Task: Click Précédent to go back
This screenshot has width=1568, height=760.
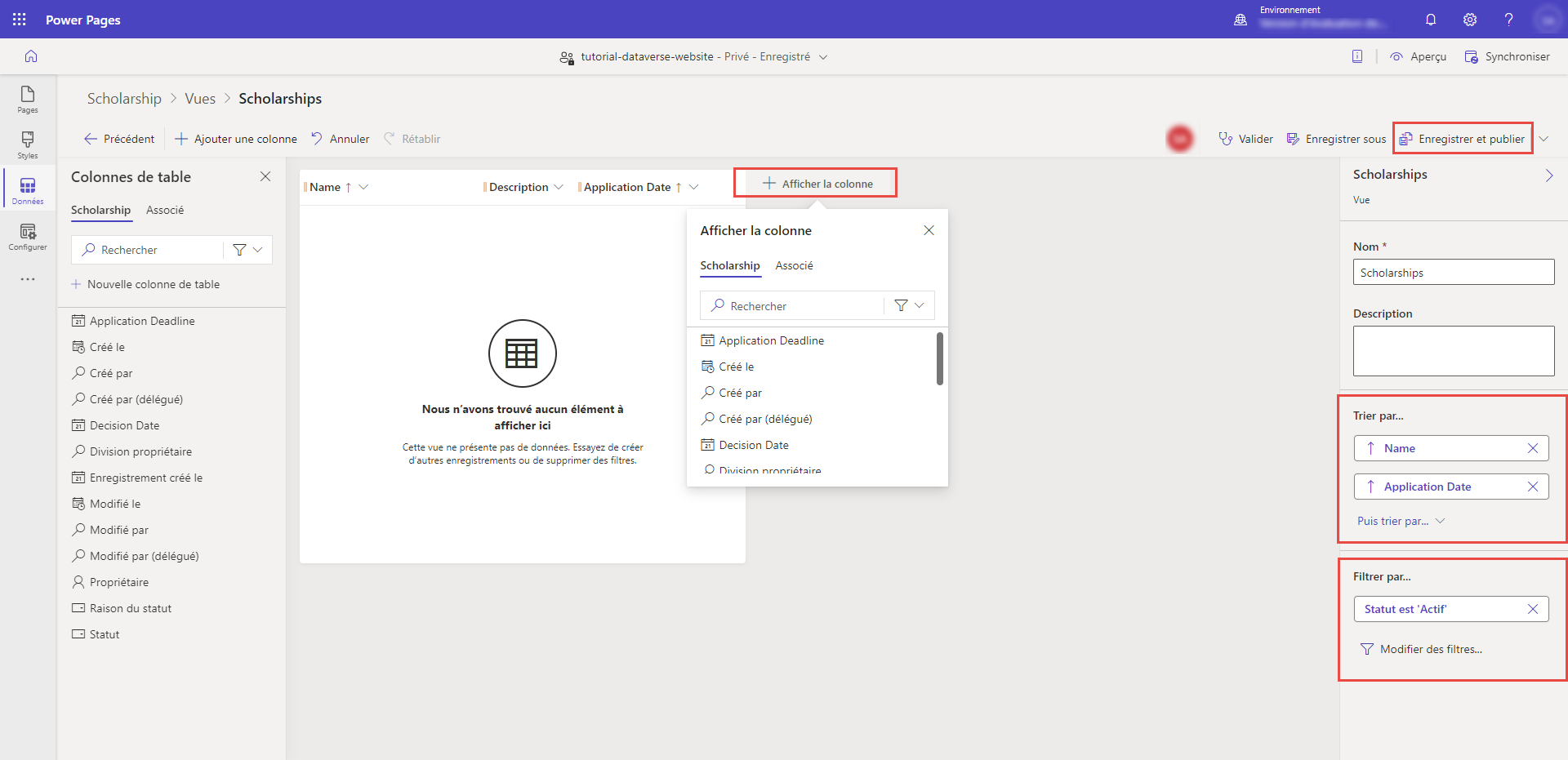Action: click(119, 139)
